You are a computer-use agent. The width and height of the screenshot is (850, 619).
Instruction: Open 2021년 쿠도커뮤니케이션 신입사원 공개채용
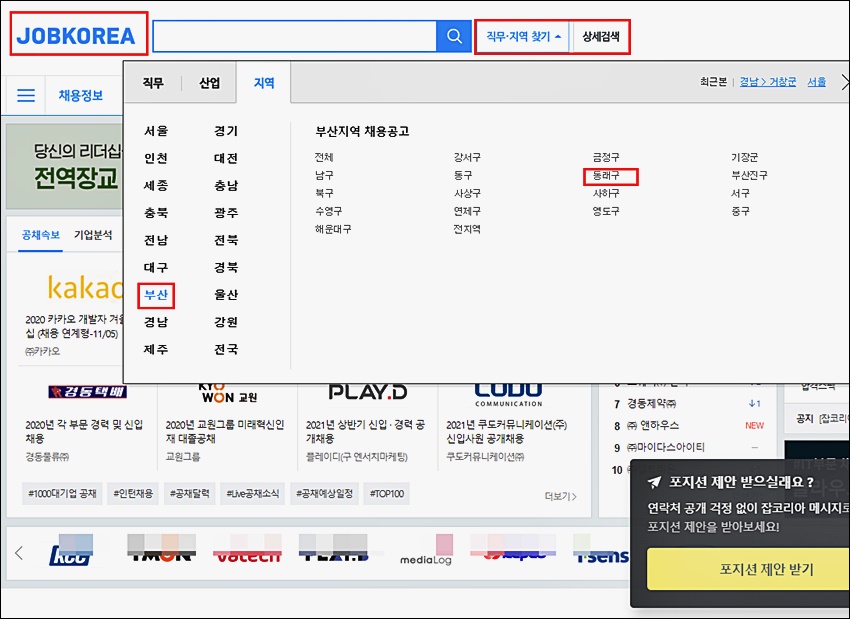point(506,431)
